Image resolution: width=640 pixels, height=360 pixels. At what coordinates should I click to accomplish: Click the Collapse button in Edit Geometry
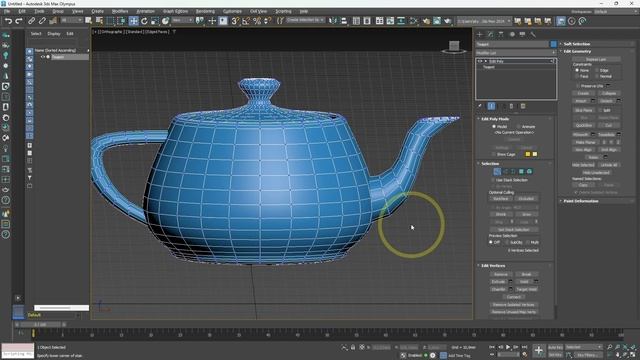pyautogui.click(x=609, y=93)
